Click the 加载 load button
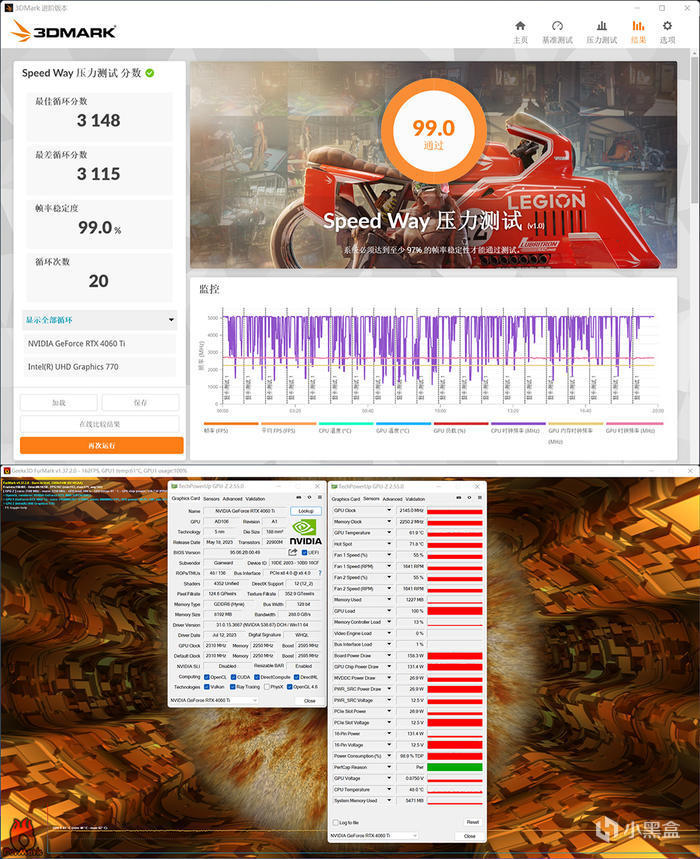Viewport: 700px width, 859px height. coord(59,403)
